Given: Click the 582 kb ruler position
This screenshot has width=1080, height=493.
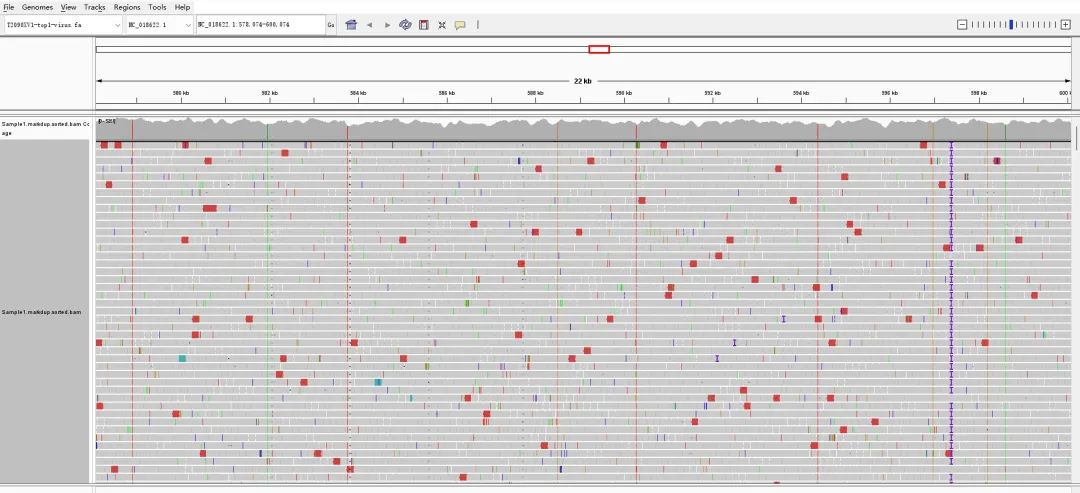Looking at the screenshot, I should coord(269,92).
